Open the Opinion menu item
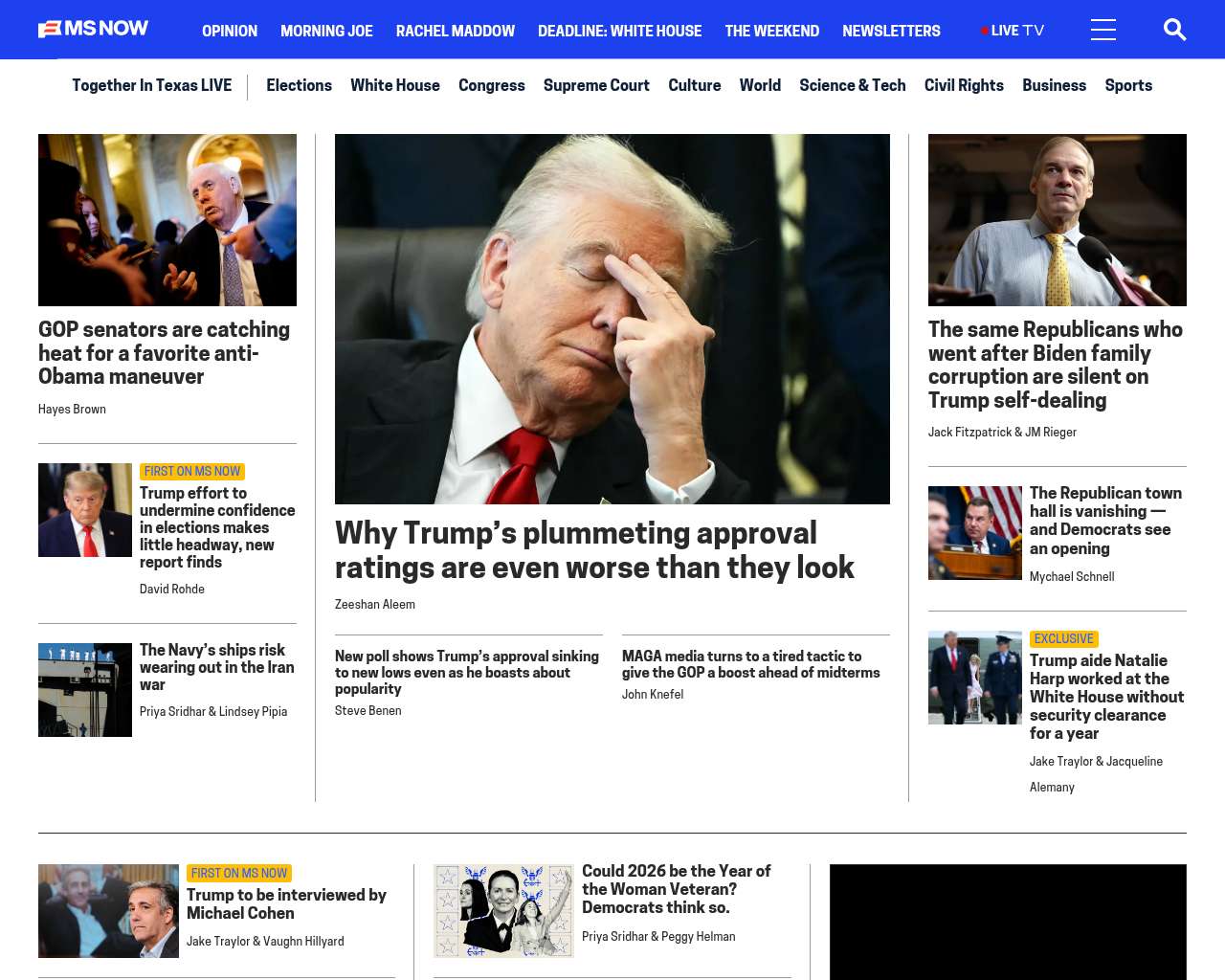Image resolution: width=1225 pixels, height=980 pixels. [230, 31]
